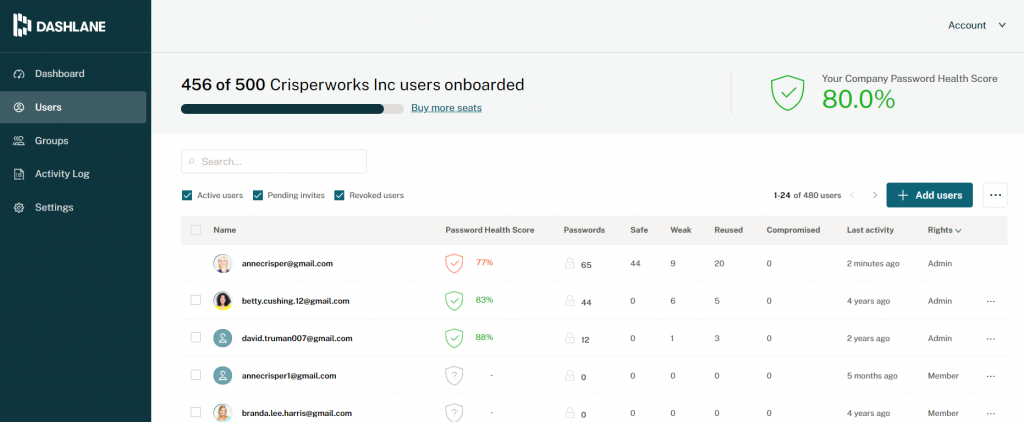This screenshot has width=1024, height=422.
Task: Open more options for david.truman007 row
Action: [991, 338]
